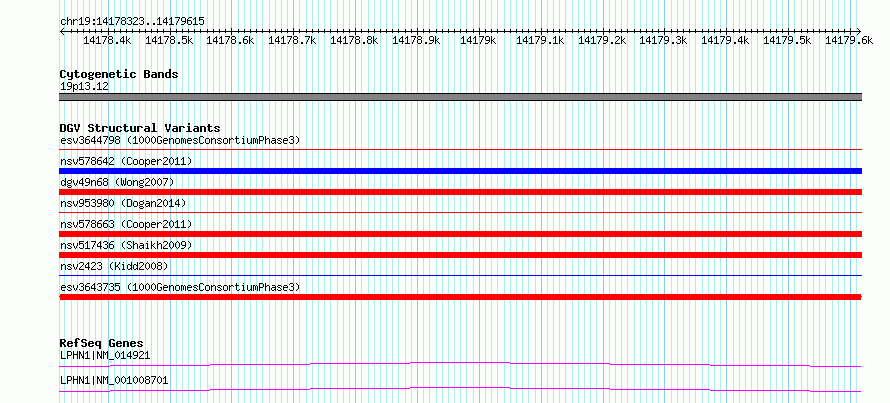Click the 14179k ruler tick label
The width and height of the screenshot is (890, 403).
point(478,40)
